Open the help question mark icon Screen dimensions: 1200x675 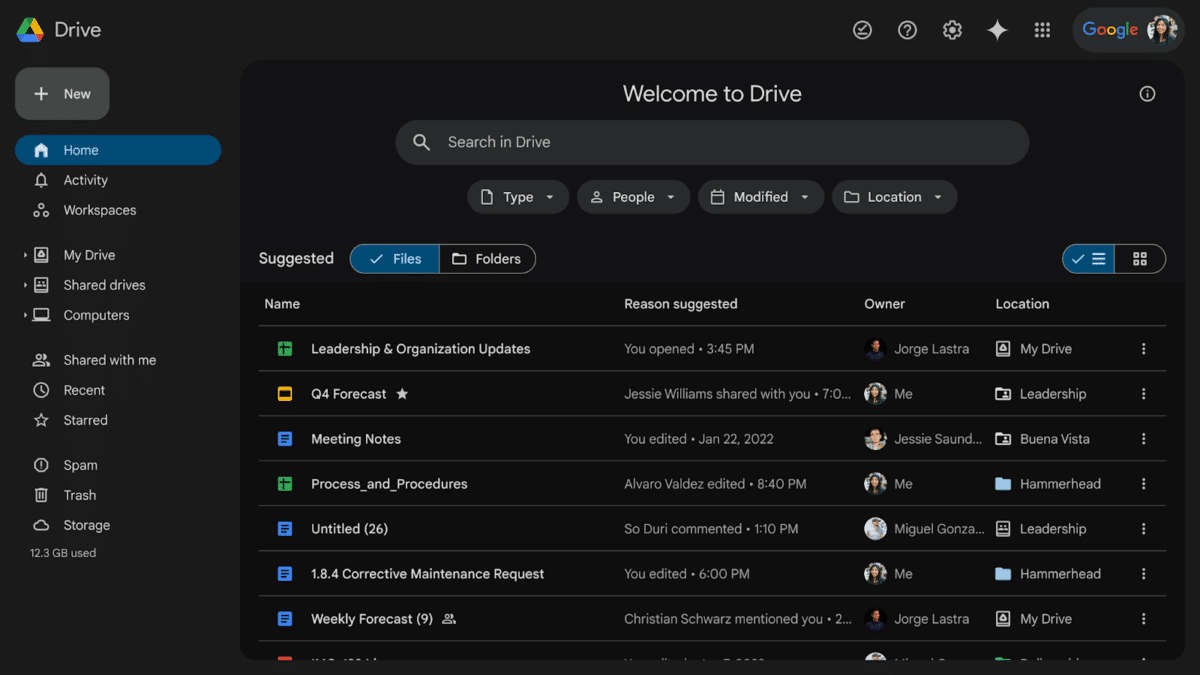pos(907,30)
